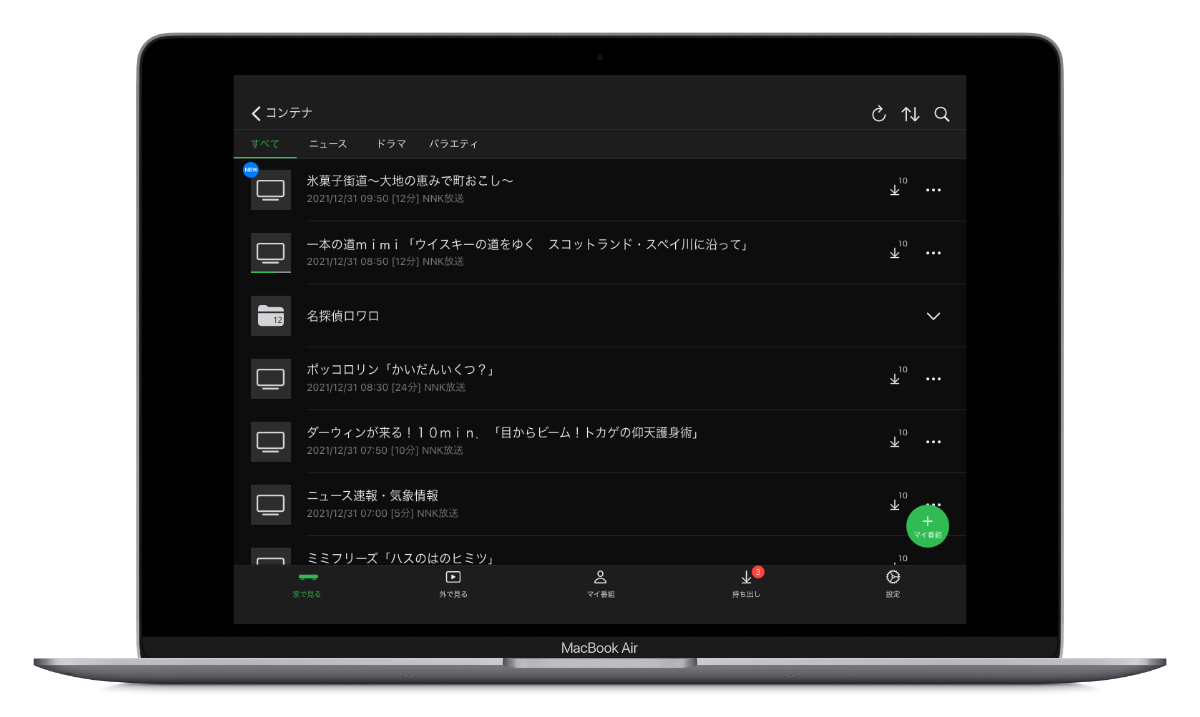Viewport: 1200px width, 717px height.
Task: Open マイ番組 in the bottom bar
Action: pyautogui.click(x=600, y=584)
